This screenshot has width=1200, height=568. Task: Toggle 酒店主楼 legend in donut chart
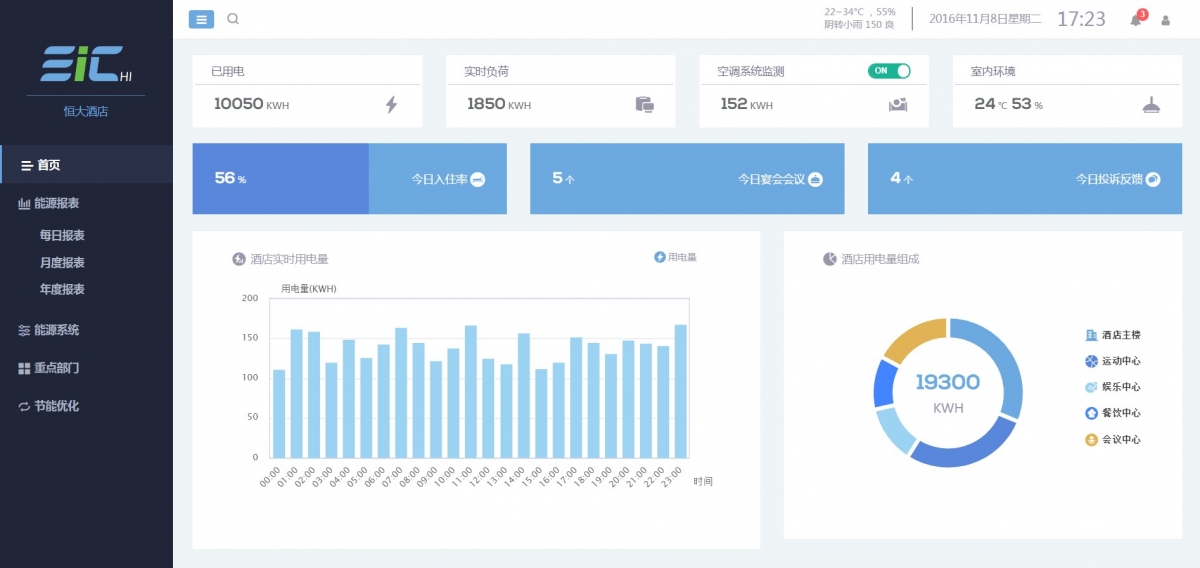[x=1113, y=335]
